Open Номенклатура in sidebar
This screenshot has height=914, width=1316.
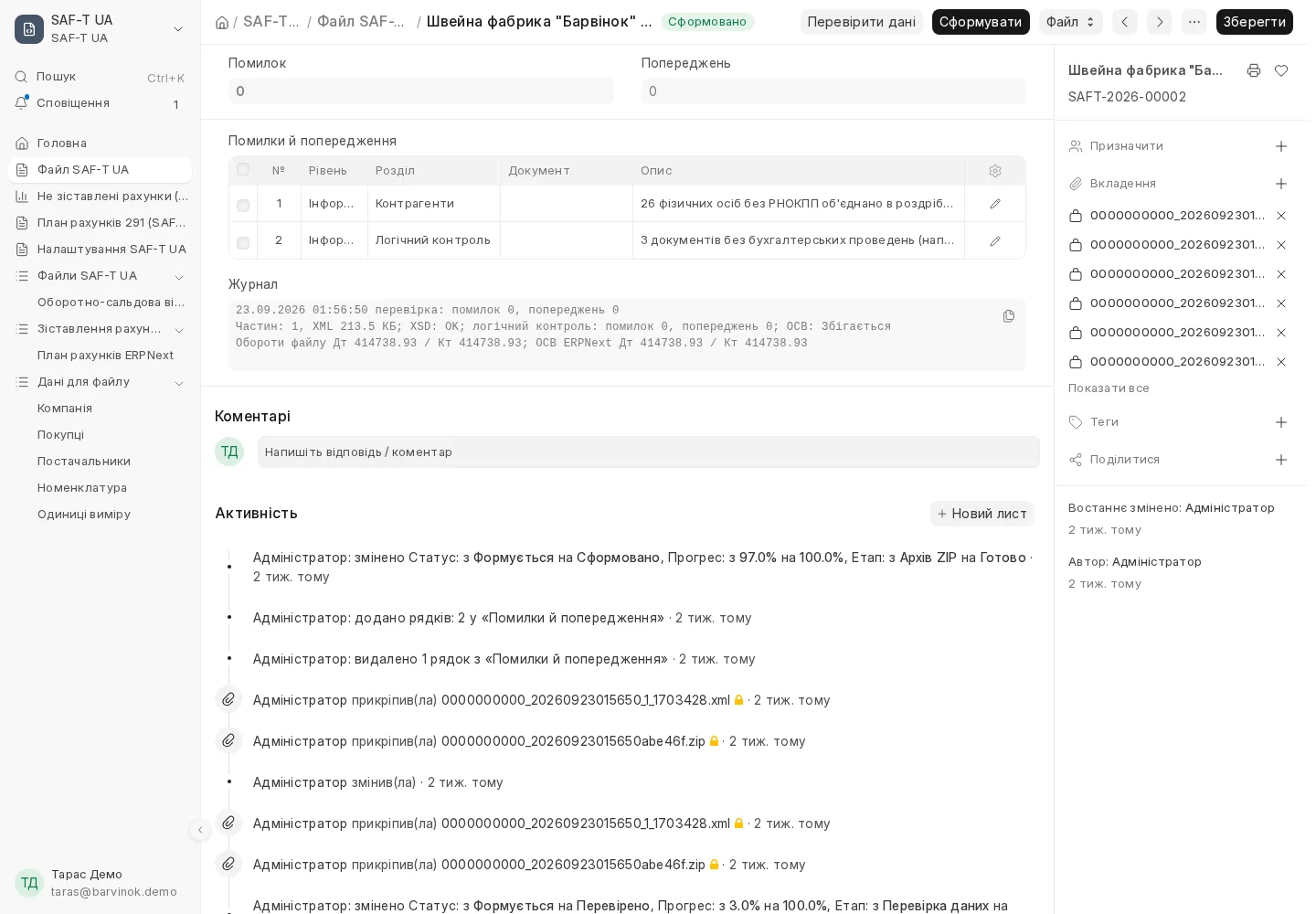click(101, 488)
